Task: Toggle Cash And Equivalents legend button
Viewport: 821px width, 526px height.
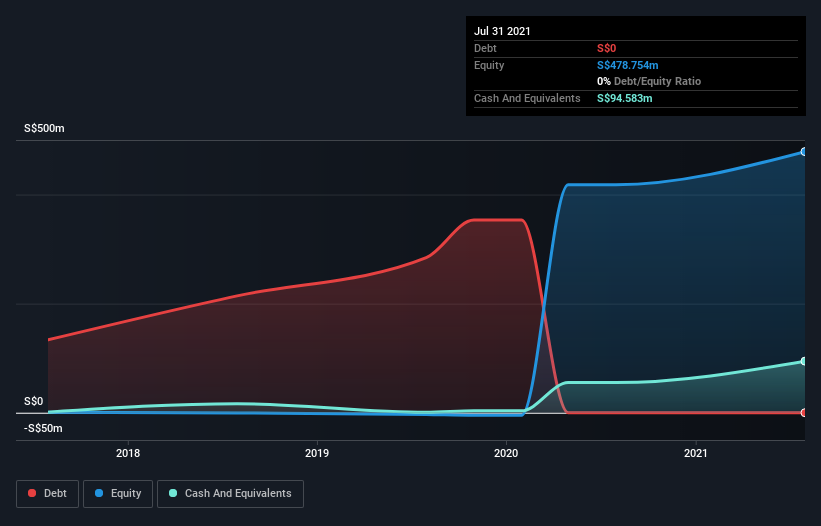Action: click(x=230, y=494)
